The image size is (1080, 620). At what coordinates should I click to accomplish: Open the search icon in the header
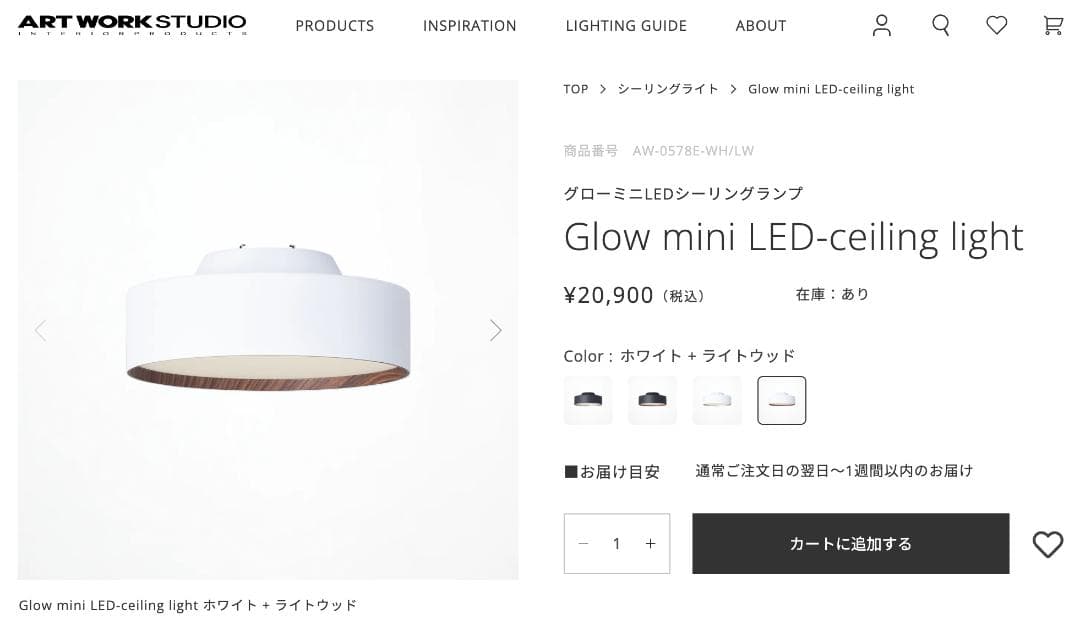click(x=940, y=25)
